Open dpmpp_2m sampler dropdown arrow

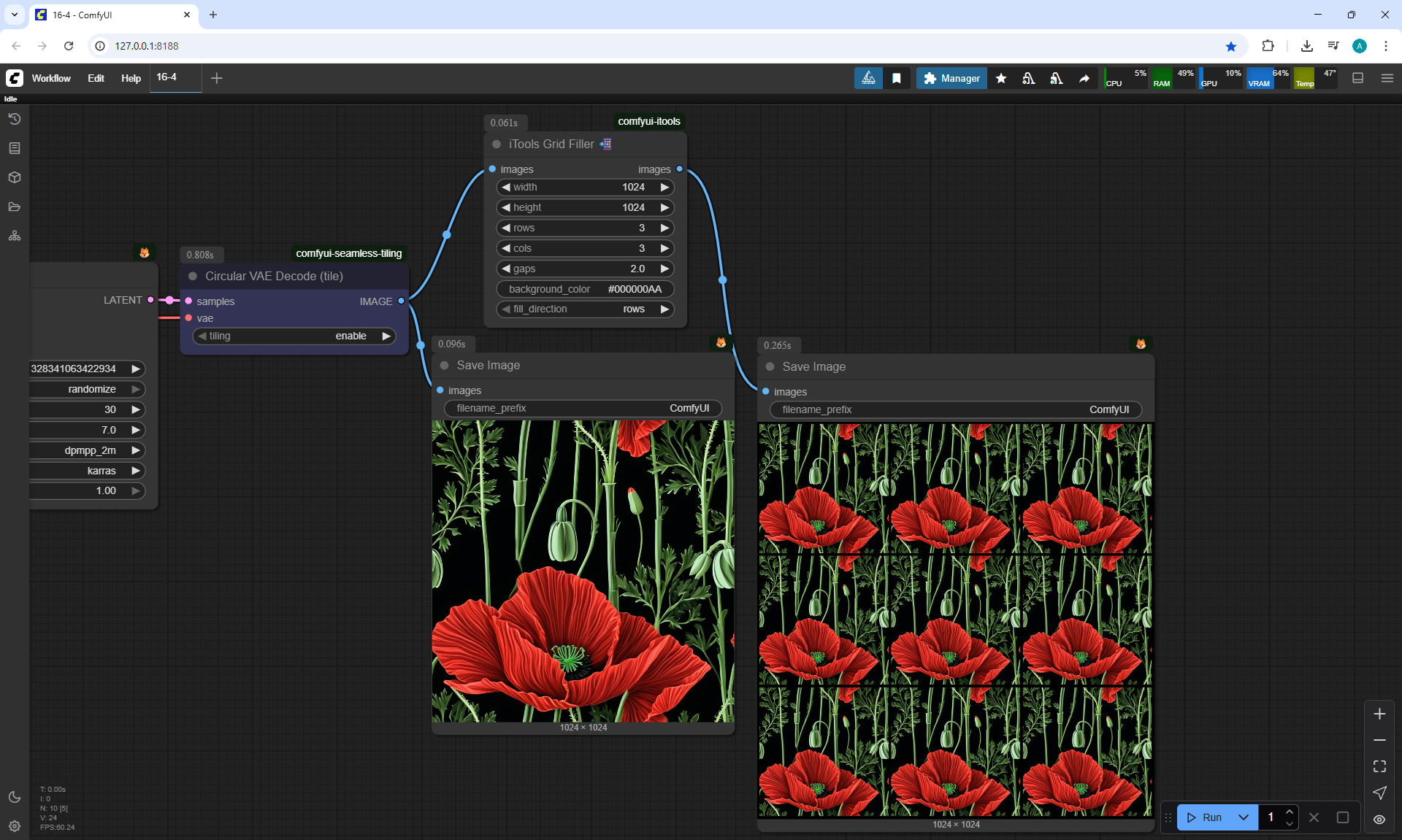click(x=135, y=450)
